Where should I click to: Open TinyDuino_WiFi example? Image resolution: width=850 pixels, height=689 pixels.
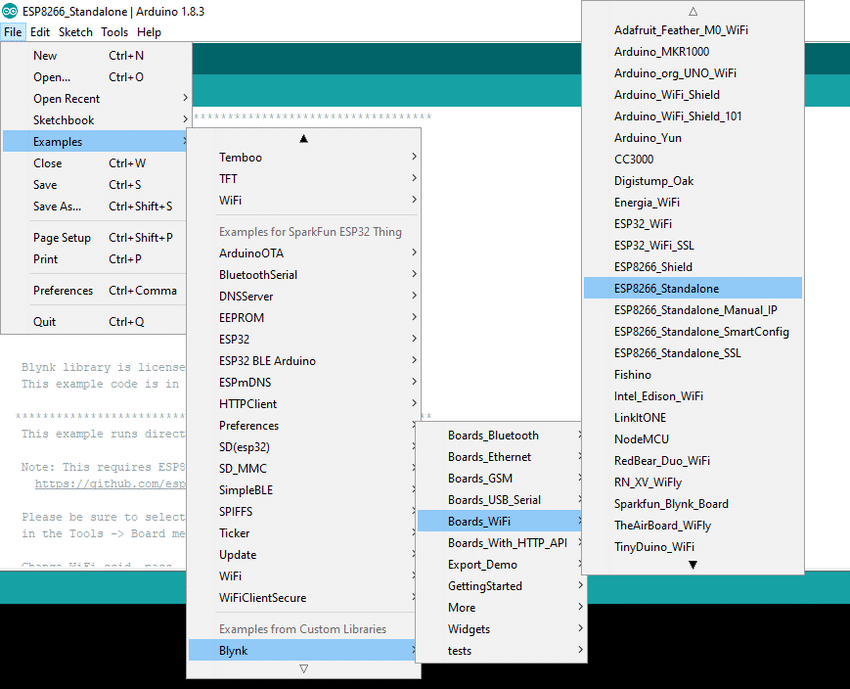(x=693, y=547)
